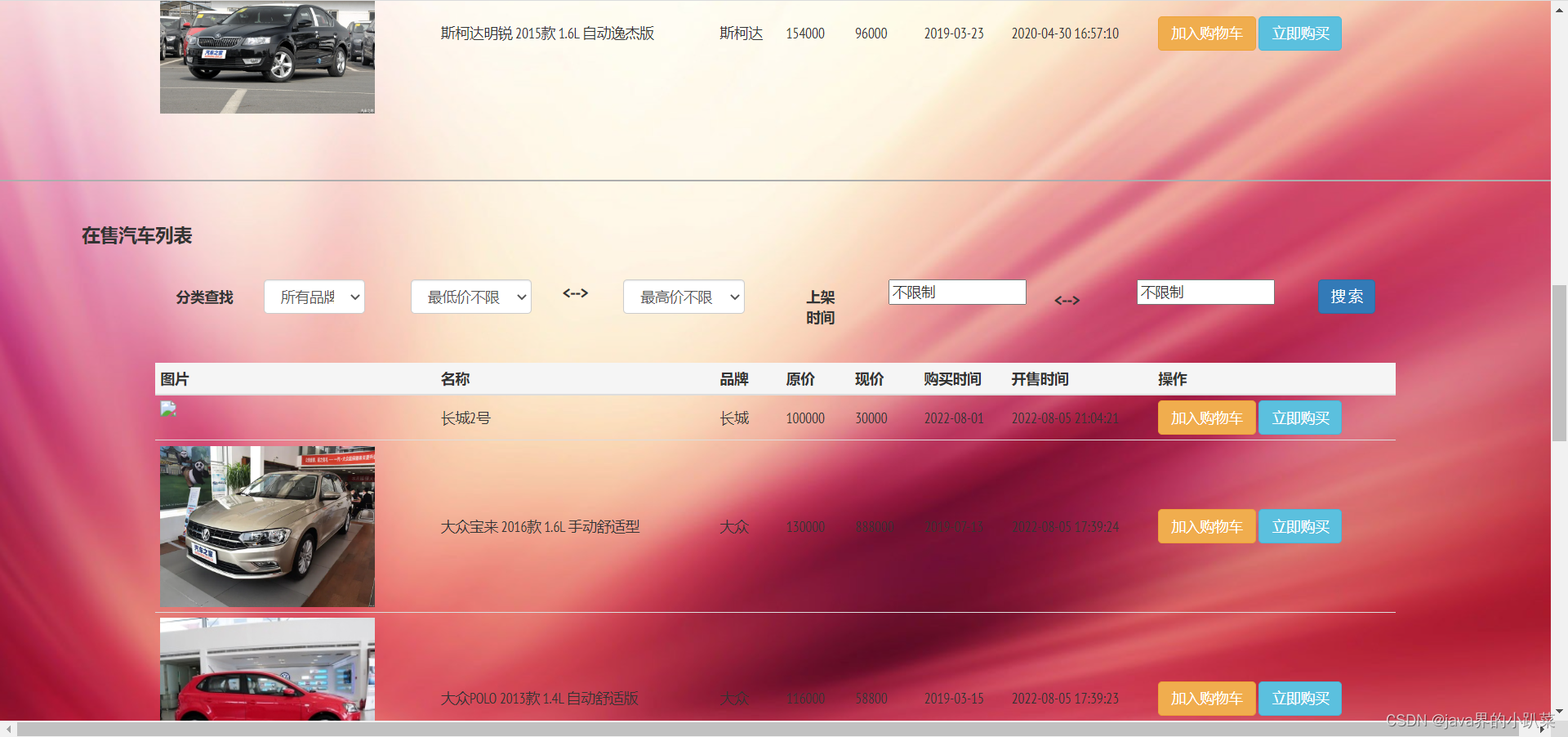Select the 96000 current price value

tap(871, 33)
